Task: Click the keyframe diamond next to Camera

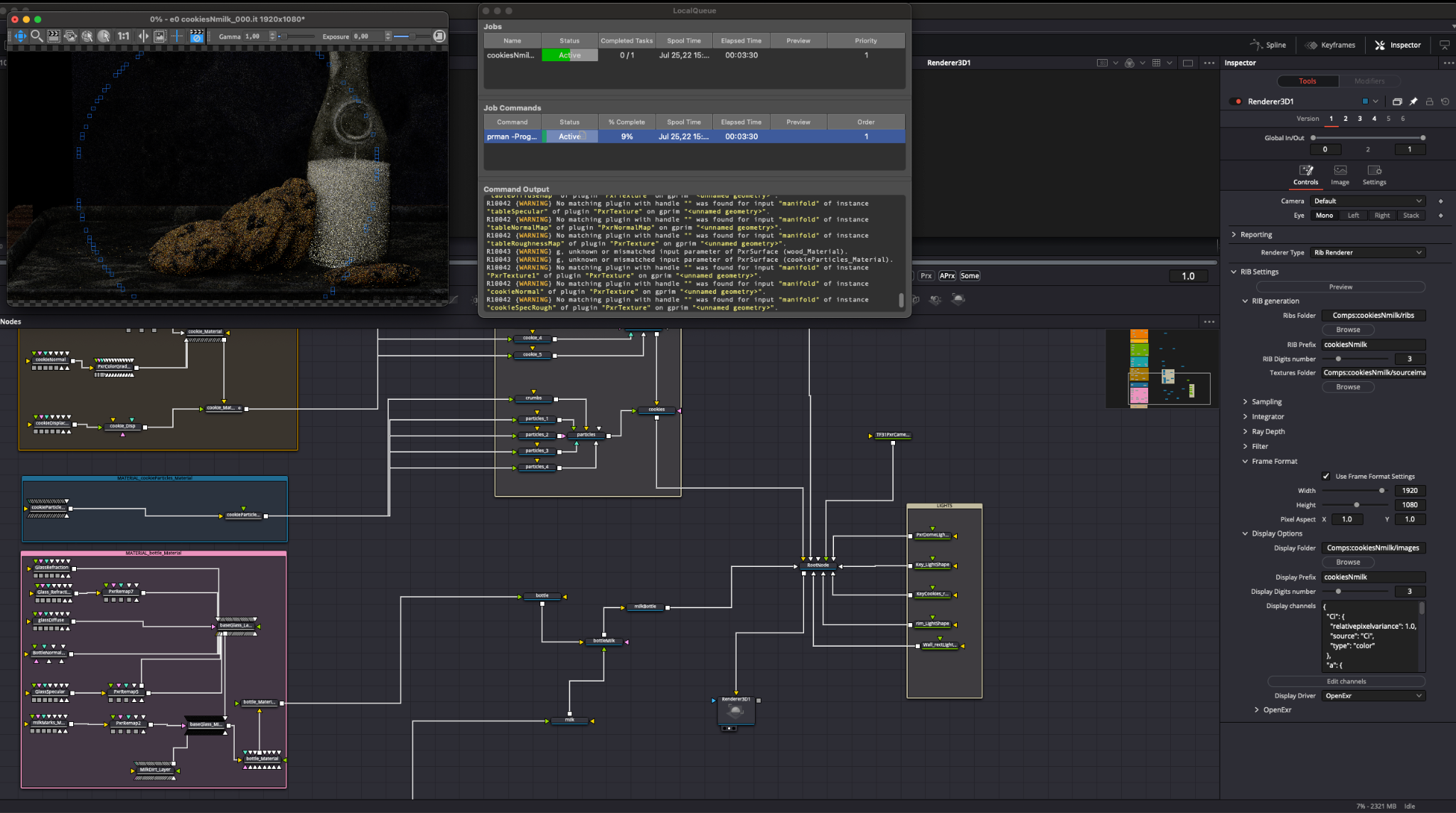Action: pos(1441,201)
